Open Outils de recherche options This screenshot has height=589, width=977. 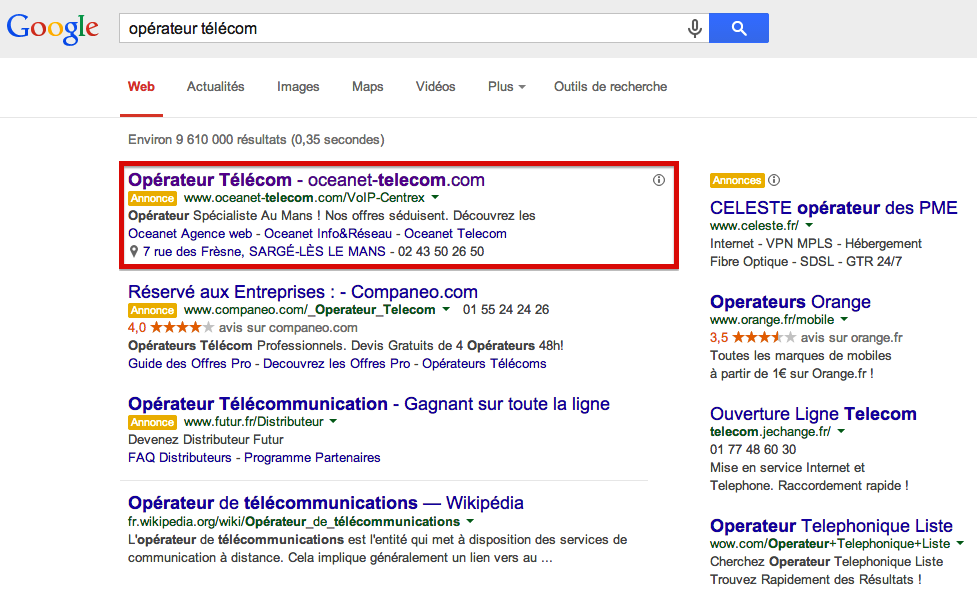click(611, 87)
